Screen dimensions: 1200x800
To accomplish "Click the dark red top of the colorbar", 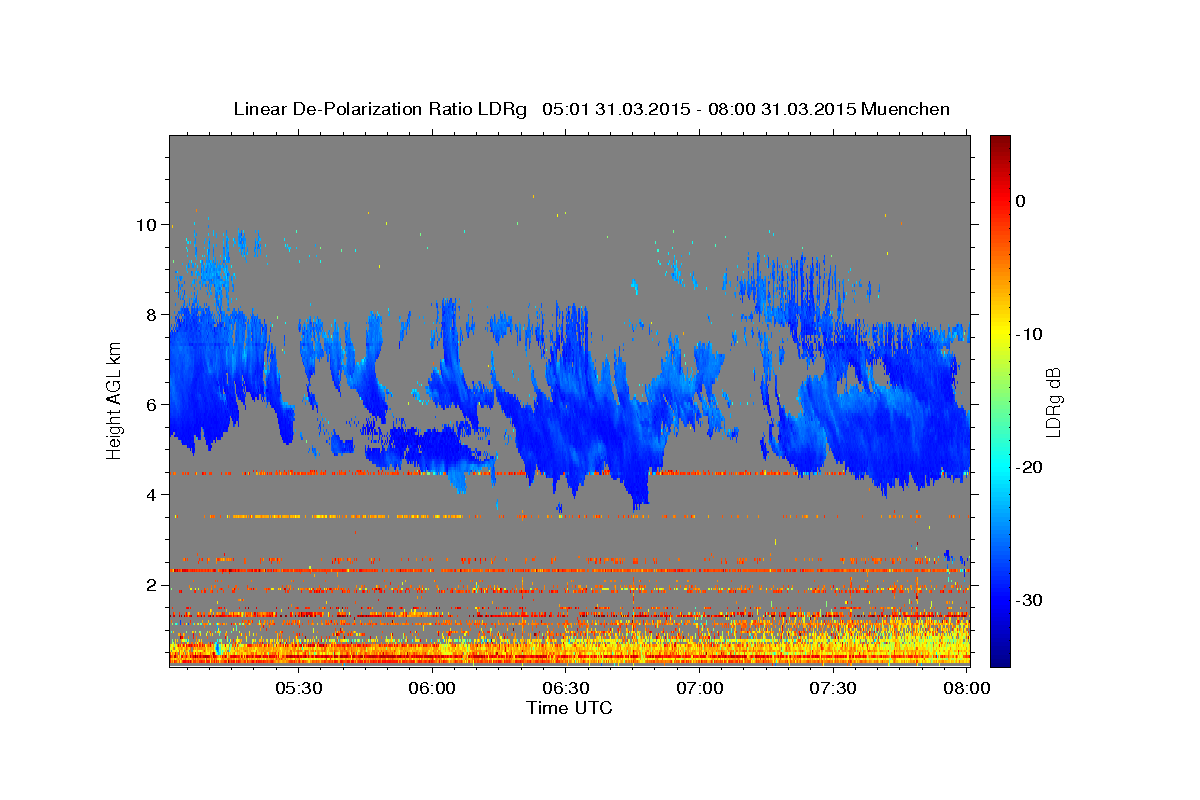I will point(1000,145).
